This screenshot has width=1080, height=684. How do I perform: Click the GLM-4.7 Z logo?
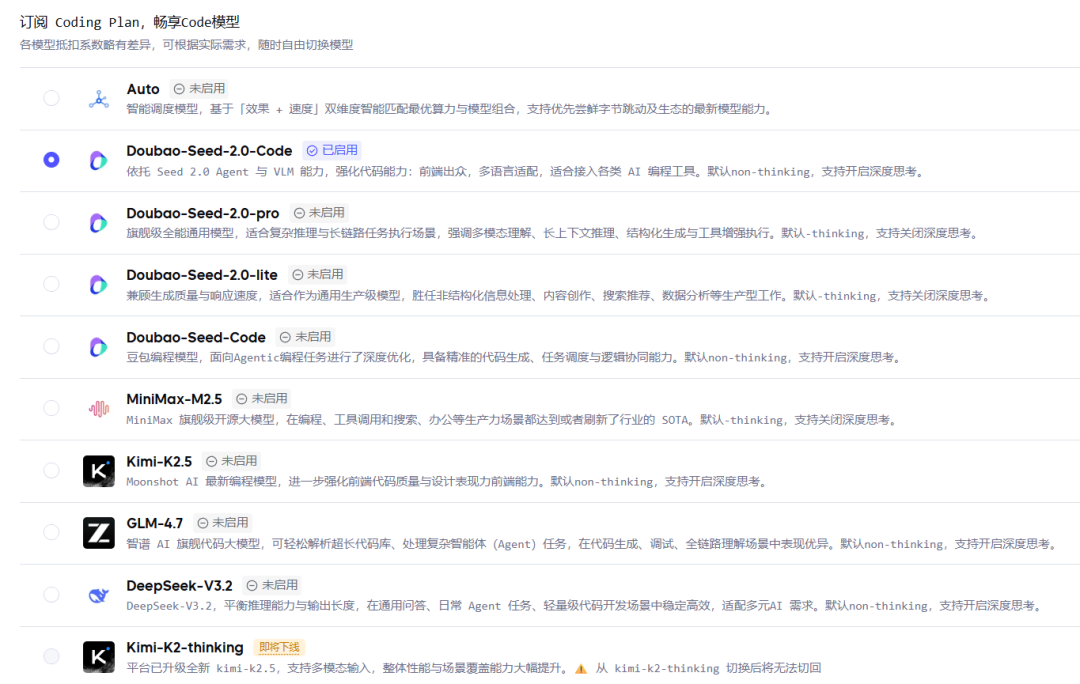[98, 533]
